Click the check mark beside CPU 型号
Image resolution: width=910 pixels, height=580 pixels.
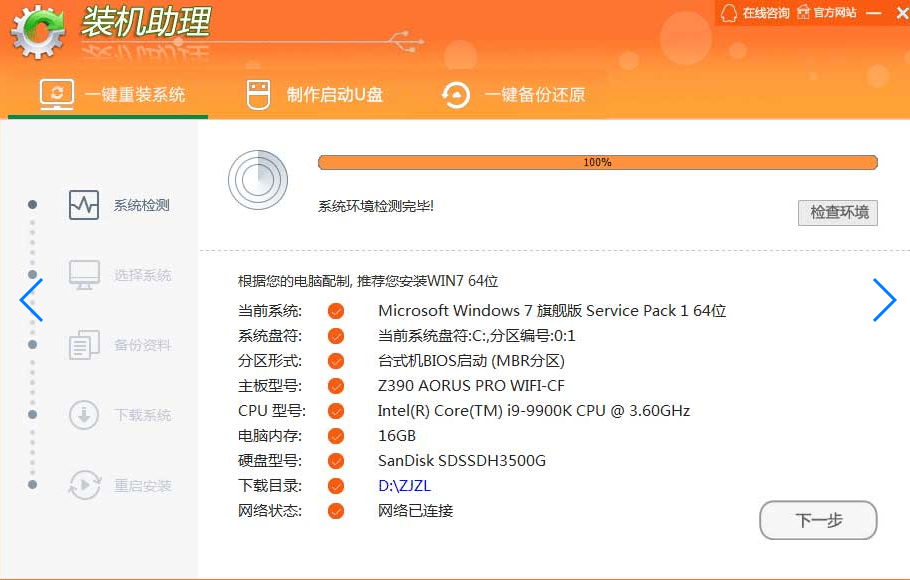click(x=336, y=411)
